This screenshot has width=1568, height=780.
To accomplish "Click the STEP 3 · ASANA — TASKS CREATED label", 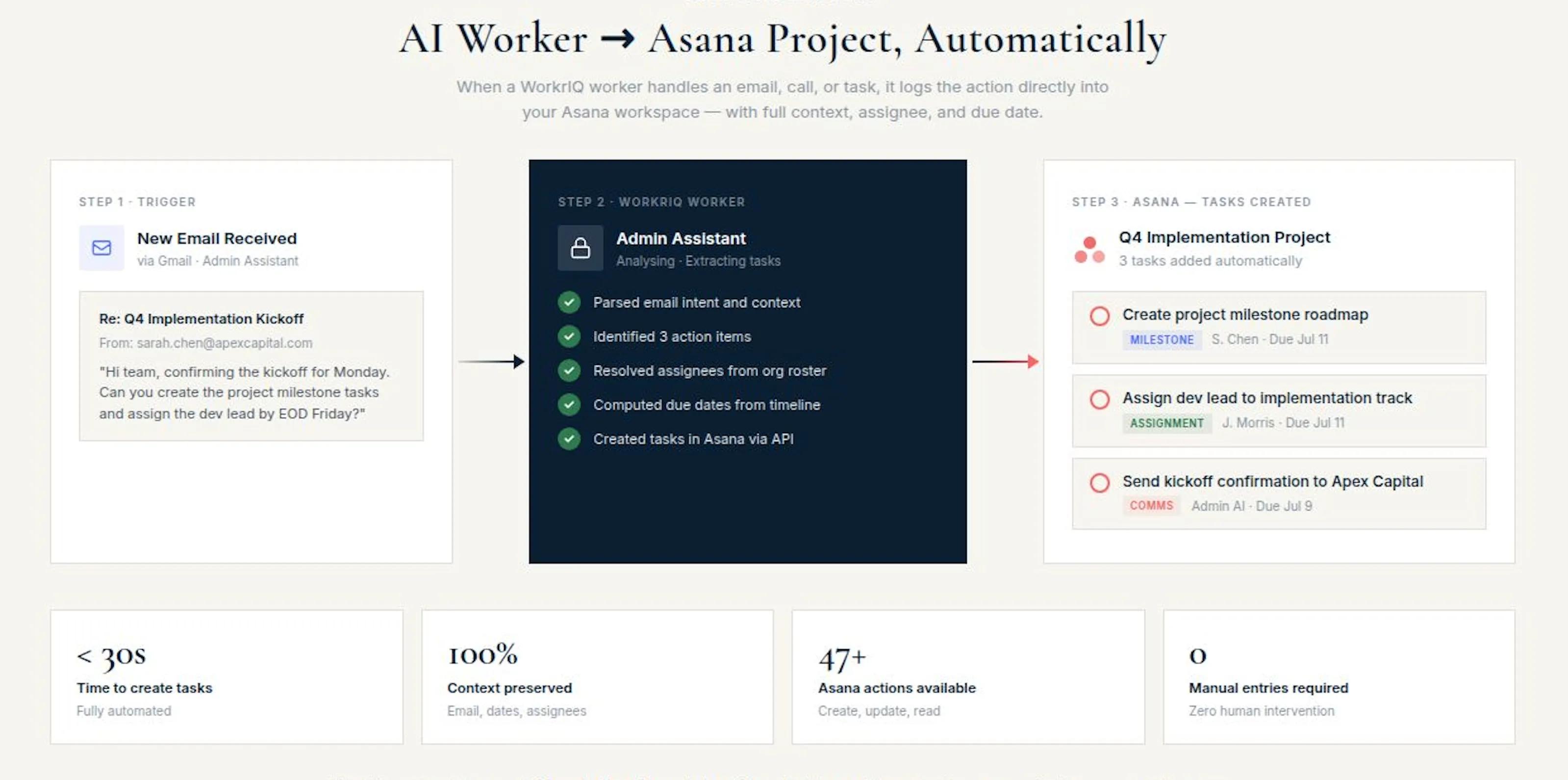I will click(1191, 202).
